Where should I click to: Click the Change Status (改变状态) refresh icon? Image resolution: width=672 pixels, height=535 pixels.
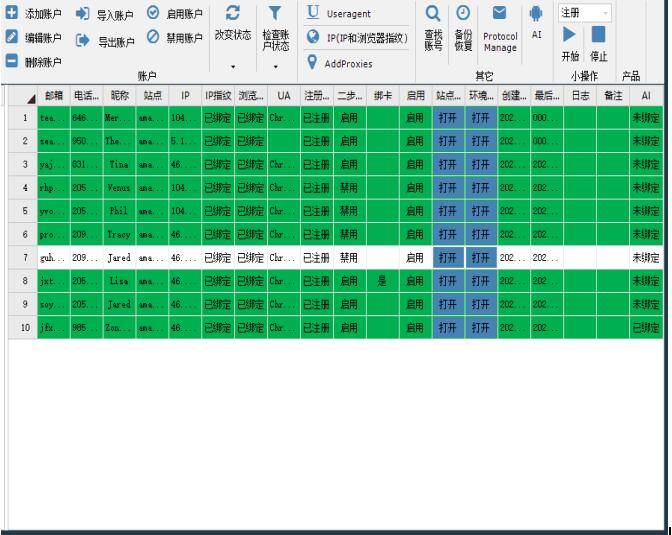232,13
